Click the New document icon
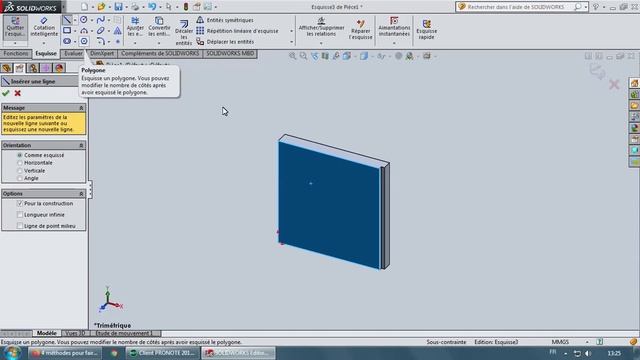640x360 pixels. tap(84, 7)
